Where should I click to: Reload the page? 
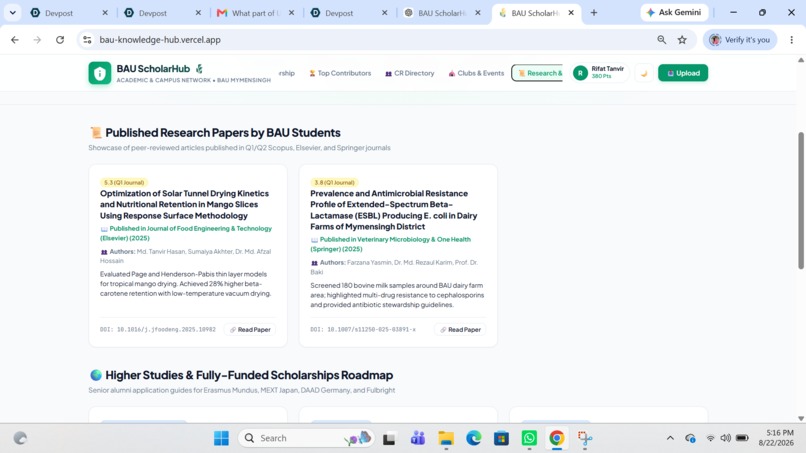tap(60, 40)
